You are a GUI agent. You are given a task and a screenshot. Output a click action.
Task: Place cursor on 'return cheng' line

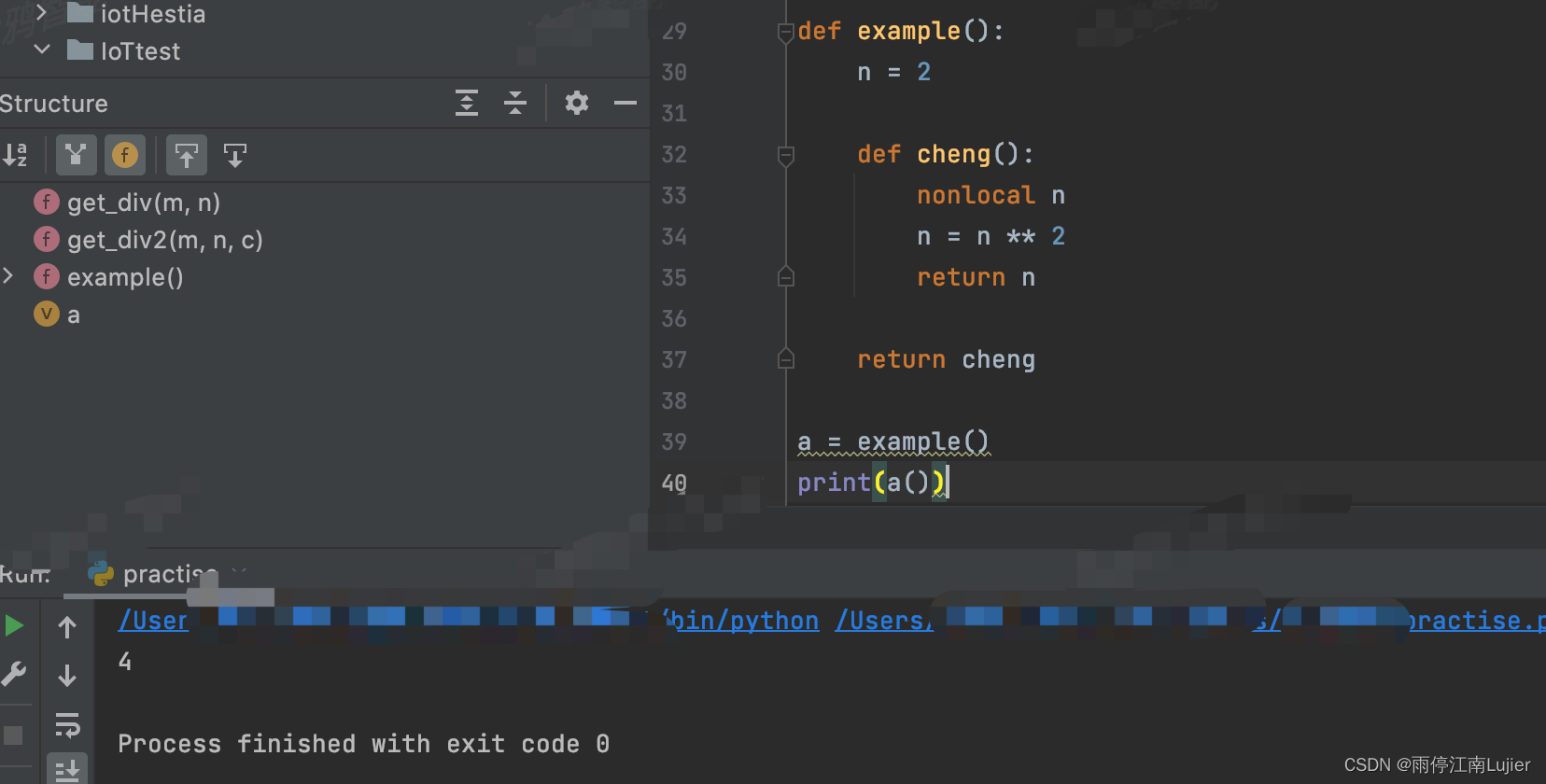[x=946, y=359]
